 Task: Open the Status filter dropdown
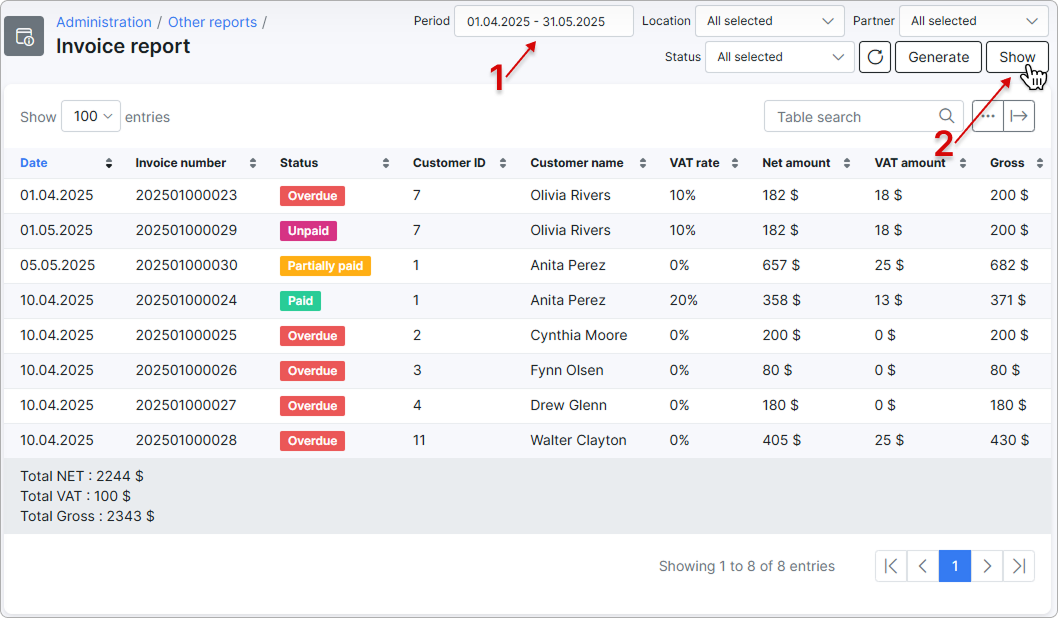[780, 57]
